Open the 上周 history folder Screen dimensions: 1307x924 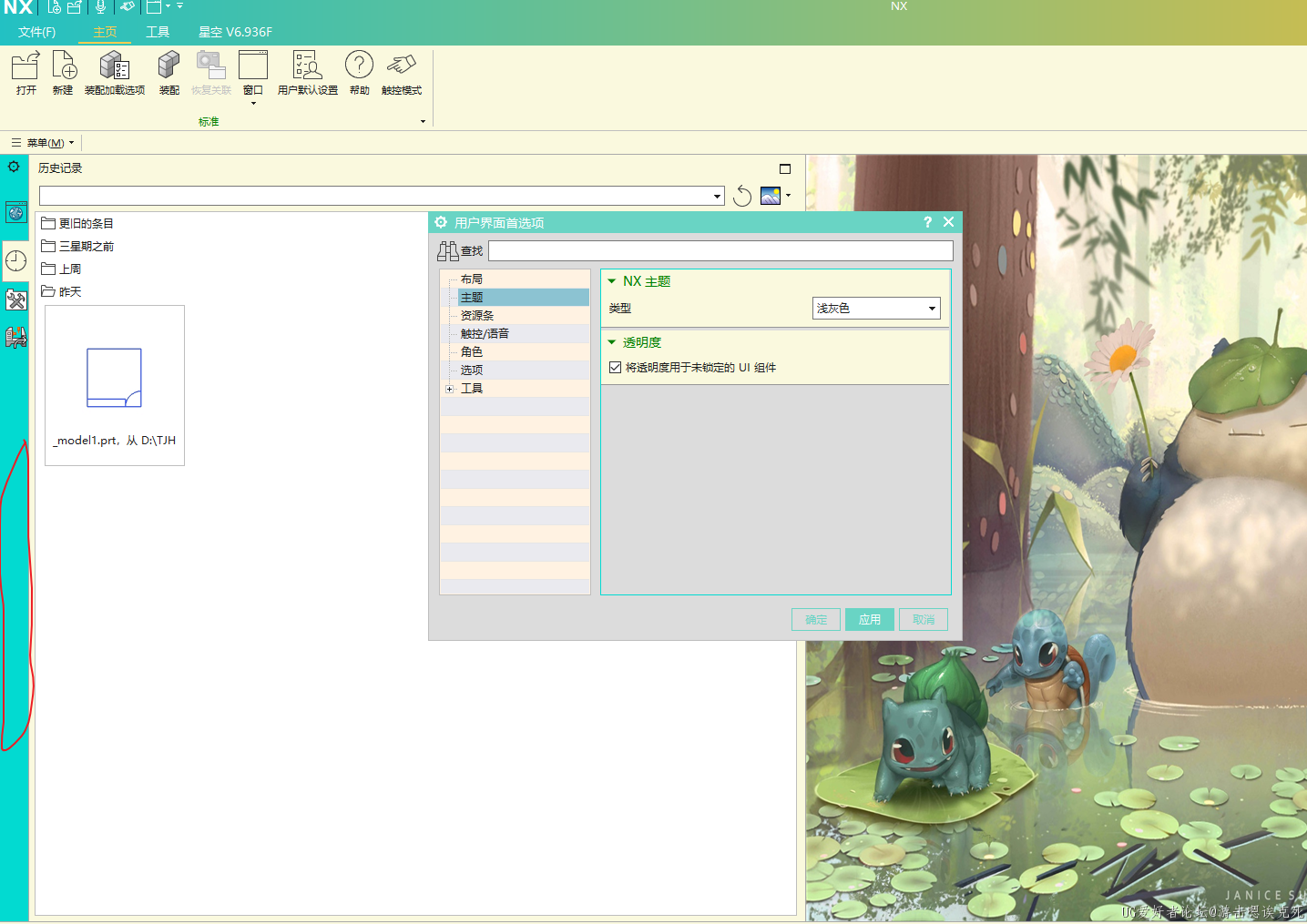coord(61,269)
